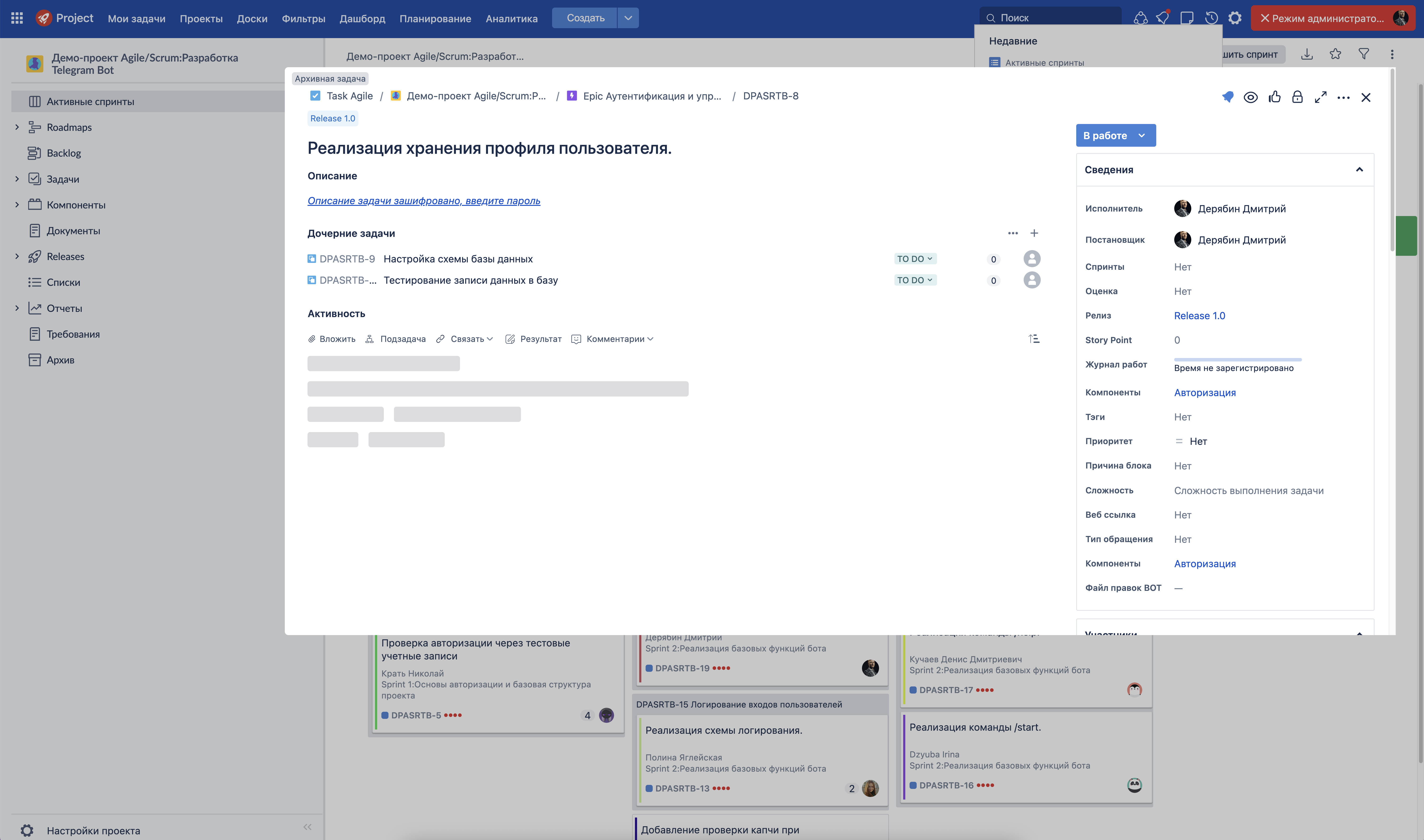Add a new child task with plus
The height and width of the screenshot is (840, 1424).
pyautogui.click(x=1034, y=233)
